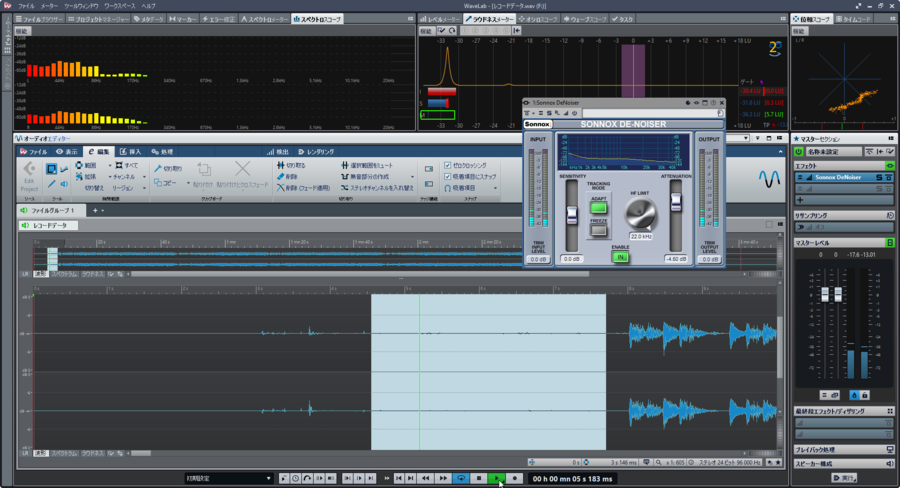Select the play tool speaker icon
Screen dimensions: 900x488
(x=64, y=184)
